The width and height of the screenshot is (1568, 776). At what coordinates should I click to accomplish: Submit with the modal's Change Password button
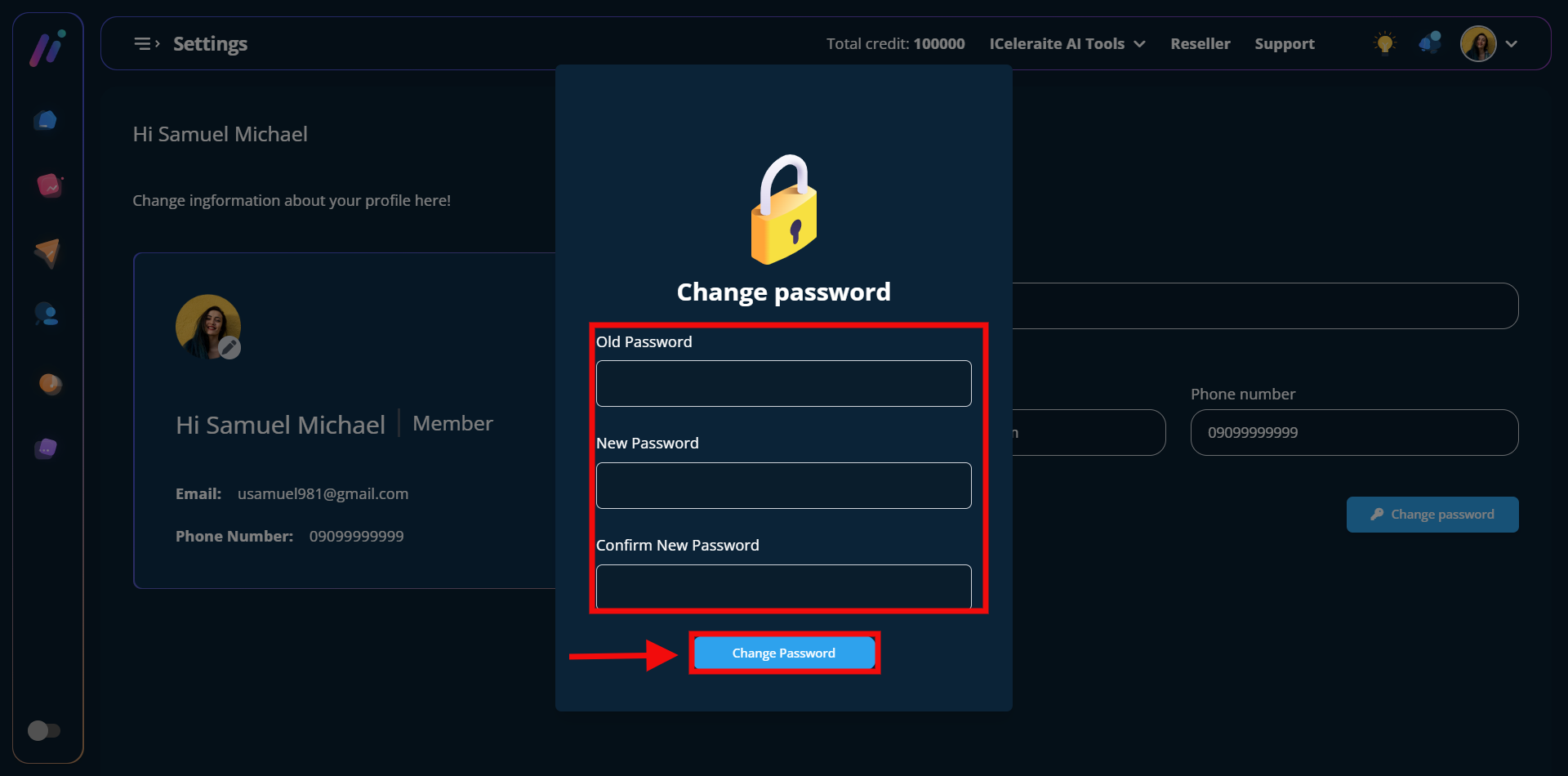coord(784,653)
